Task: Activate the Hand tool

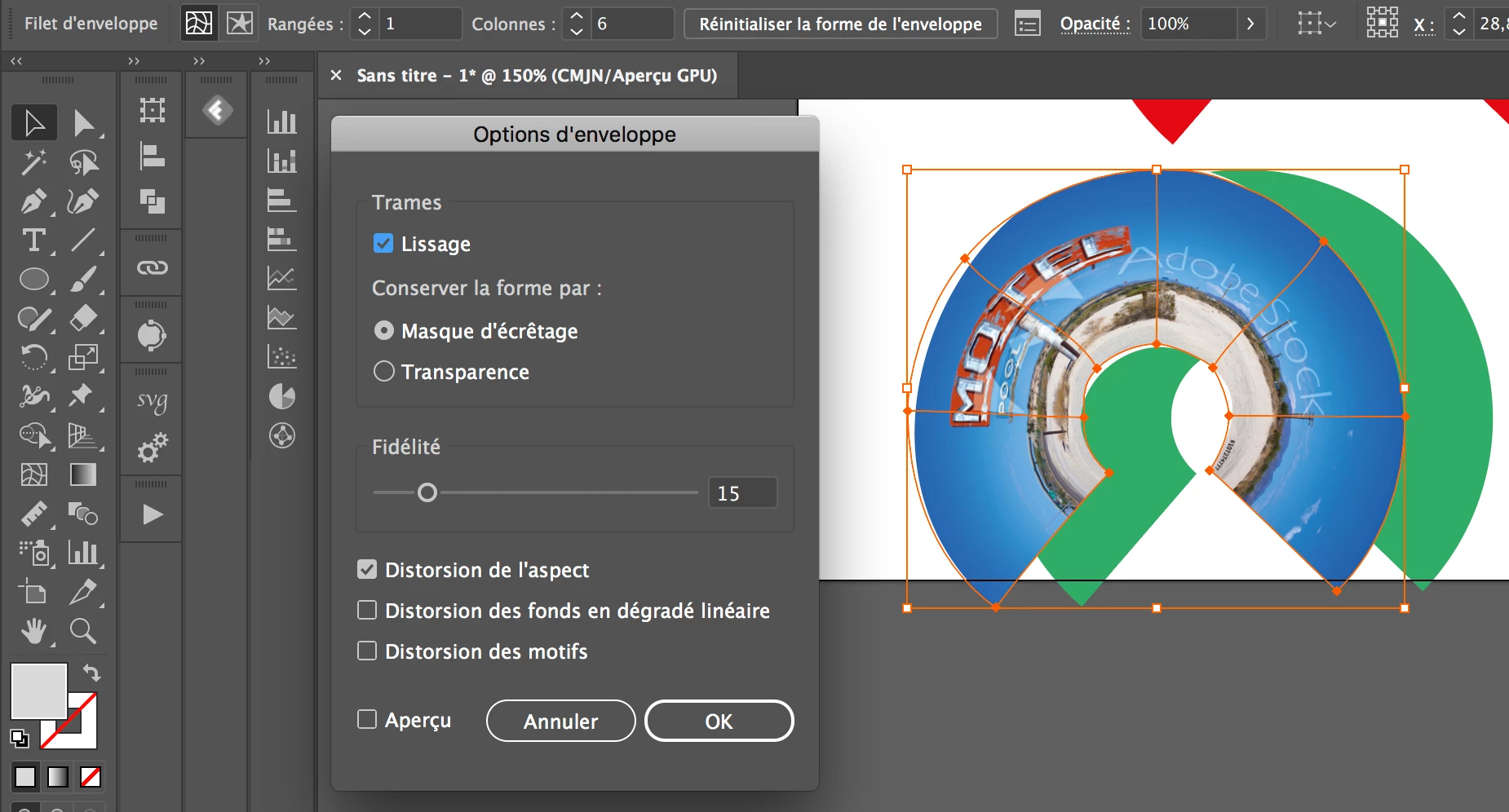Action: click(34, 631)
